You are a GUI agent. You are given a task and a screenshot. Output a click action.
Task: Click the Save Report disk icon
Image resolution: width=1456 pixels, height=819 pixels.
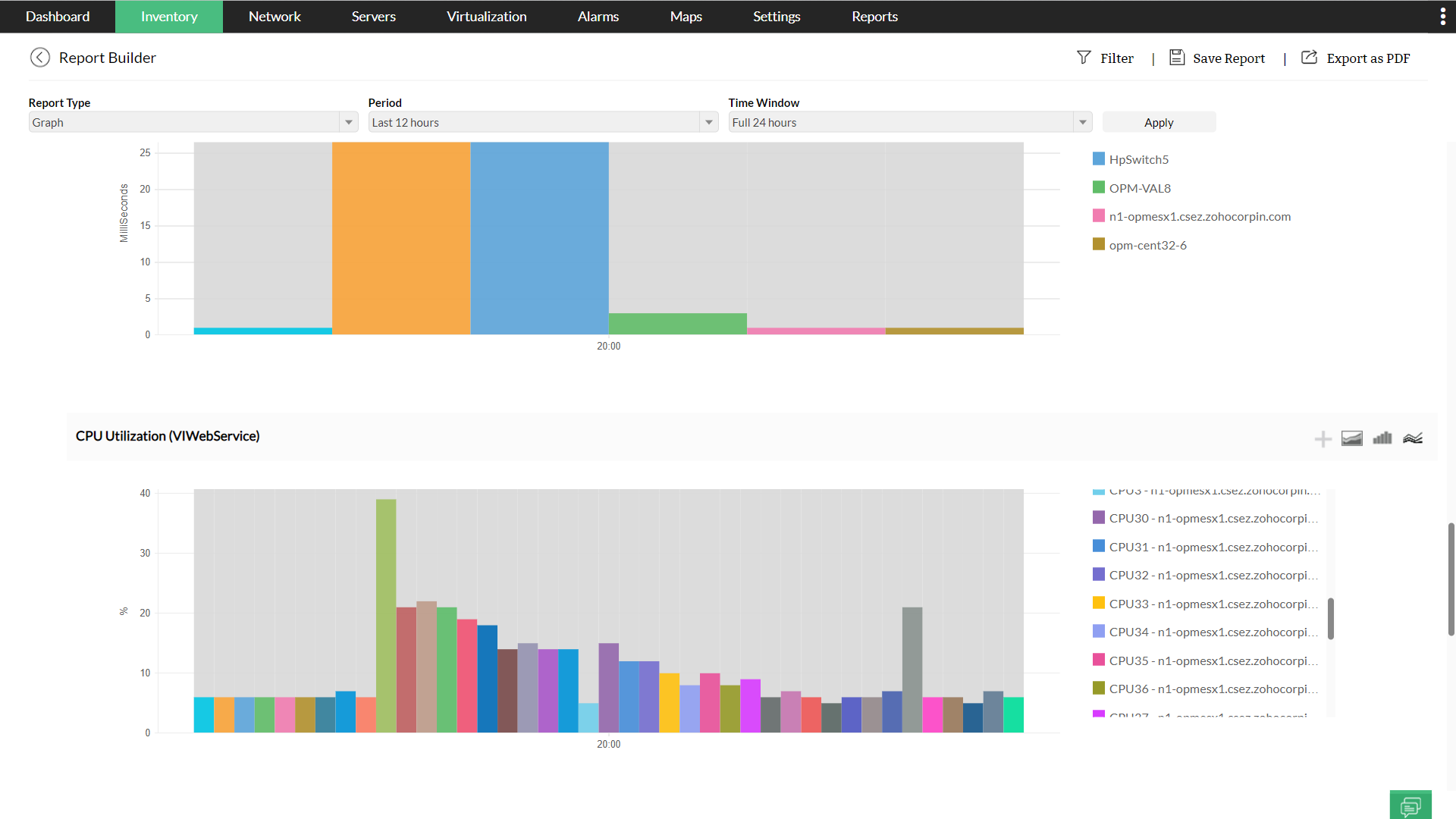click(x=1176, y=58)
